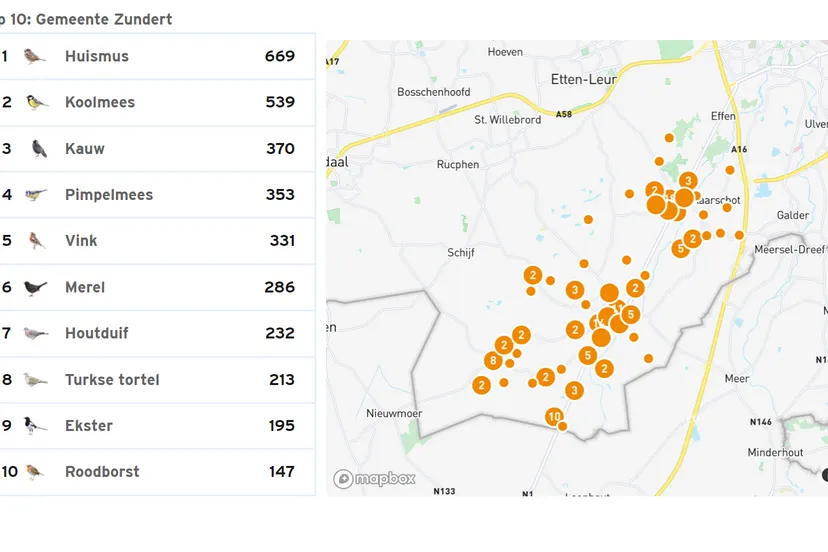Select the Huismus row label
This screenshot has width=828, height=552.
coord(97,56)
